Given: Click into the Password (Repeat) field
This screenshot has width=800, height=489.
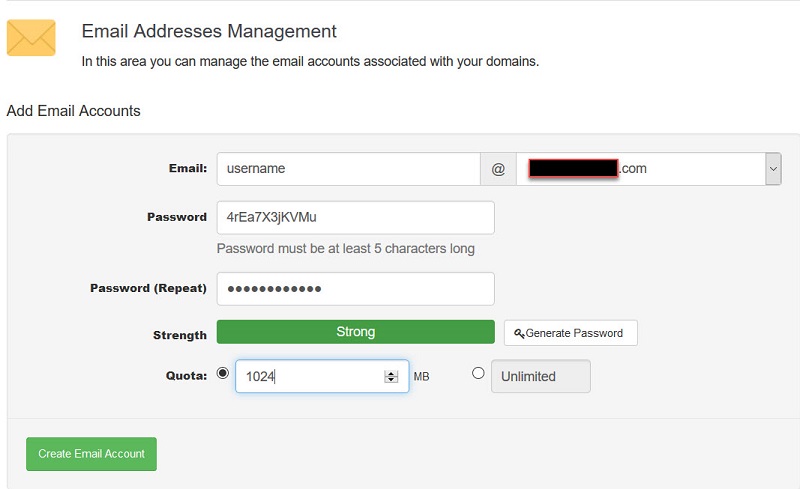Looking at the screenshot, I should [355, 289].
